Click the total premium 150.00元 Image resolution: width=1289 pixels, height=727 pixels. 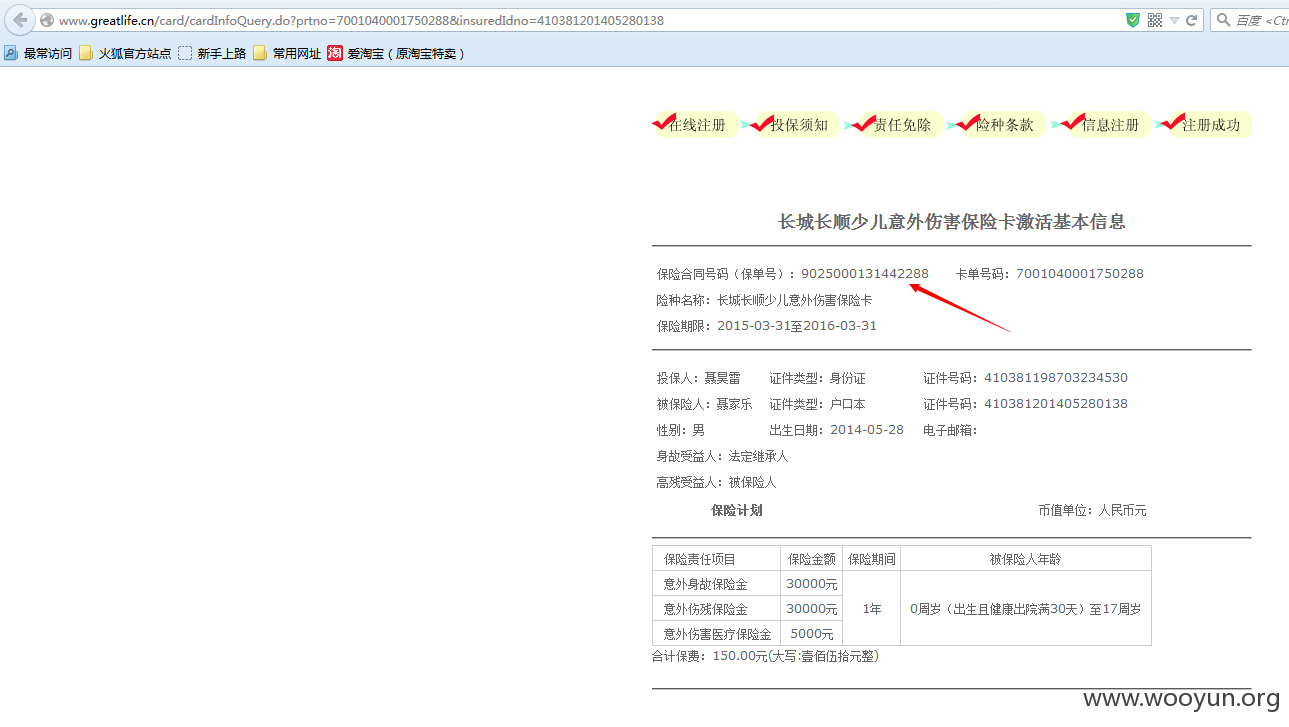(740, 656)
